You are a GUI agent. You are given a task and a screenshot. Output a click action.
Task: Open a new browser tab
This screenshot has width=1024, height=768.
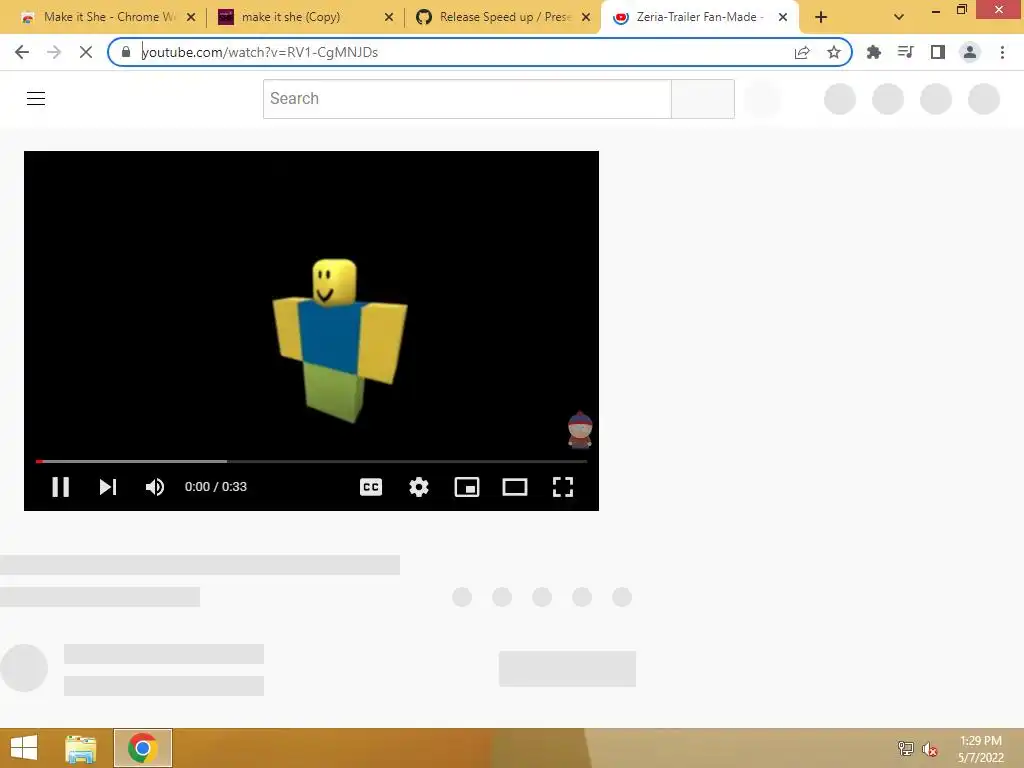pos(821,18)
